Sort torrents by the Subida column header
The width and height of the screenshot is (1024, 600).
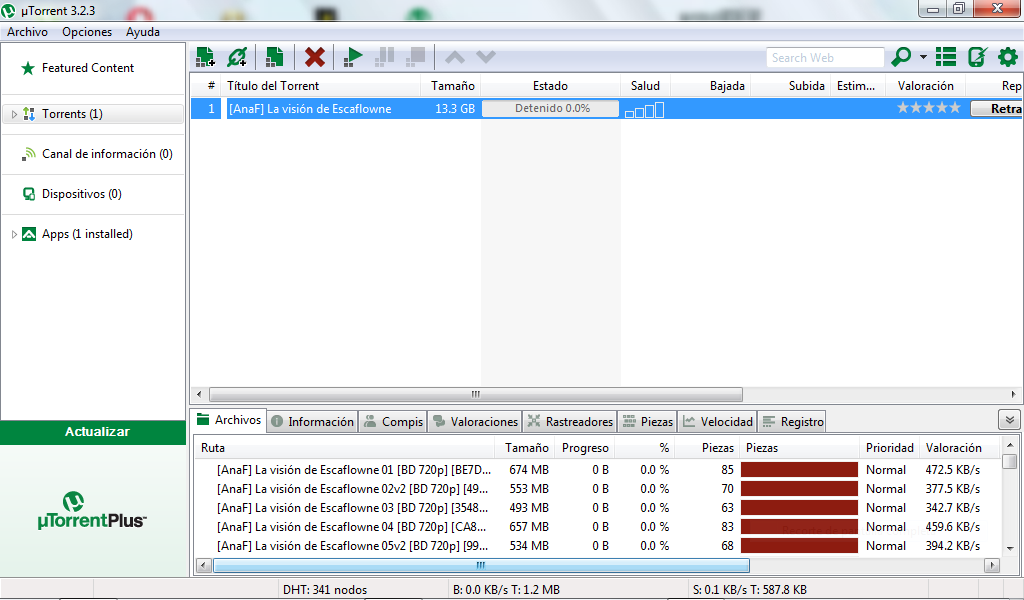(790, 86)
